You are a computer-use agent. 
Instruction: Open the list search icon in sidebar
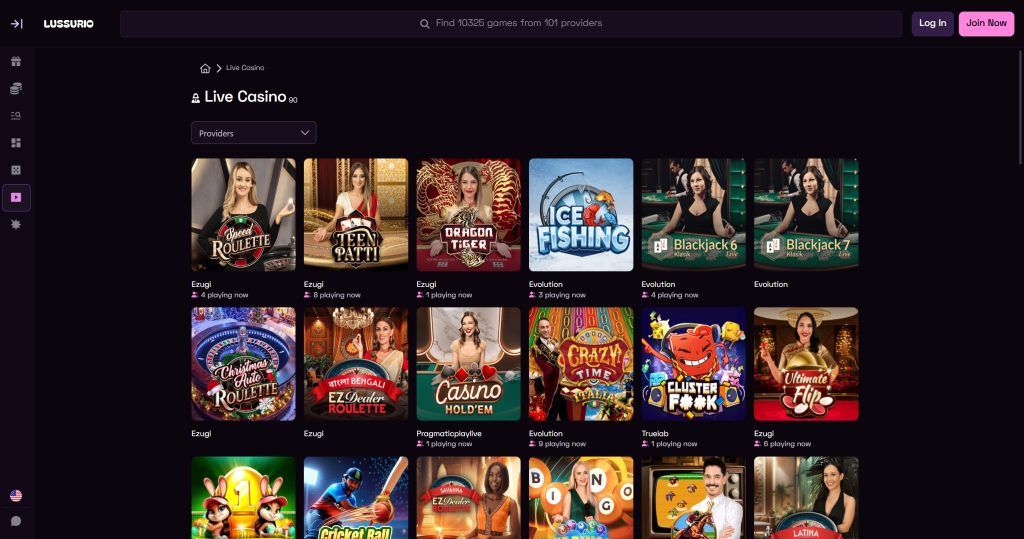[16, 116]
